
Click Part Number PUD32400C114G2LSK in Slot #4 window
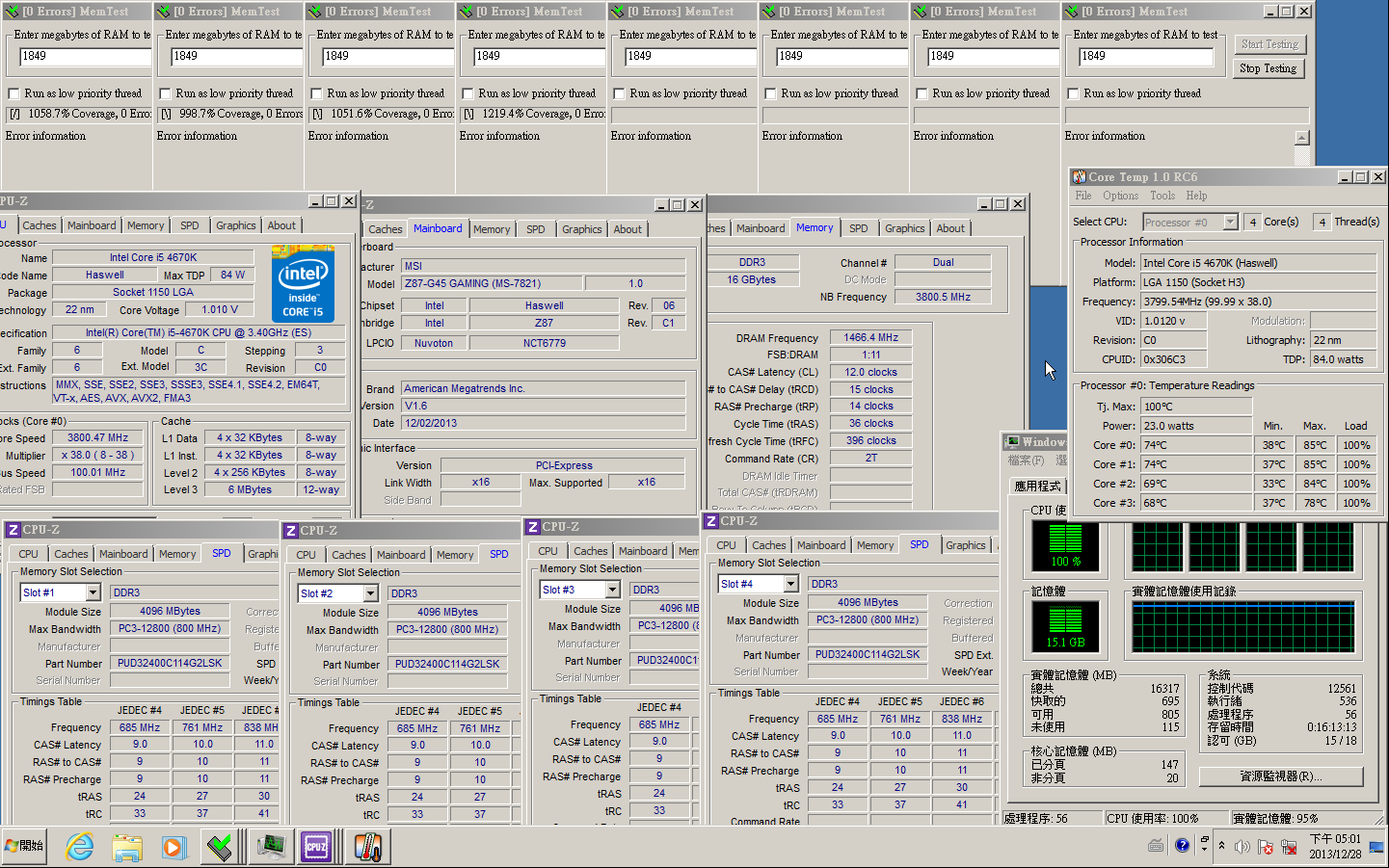point(868,654)
